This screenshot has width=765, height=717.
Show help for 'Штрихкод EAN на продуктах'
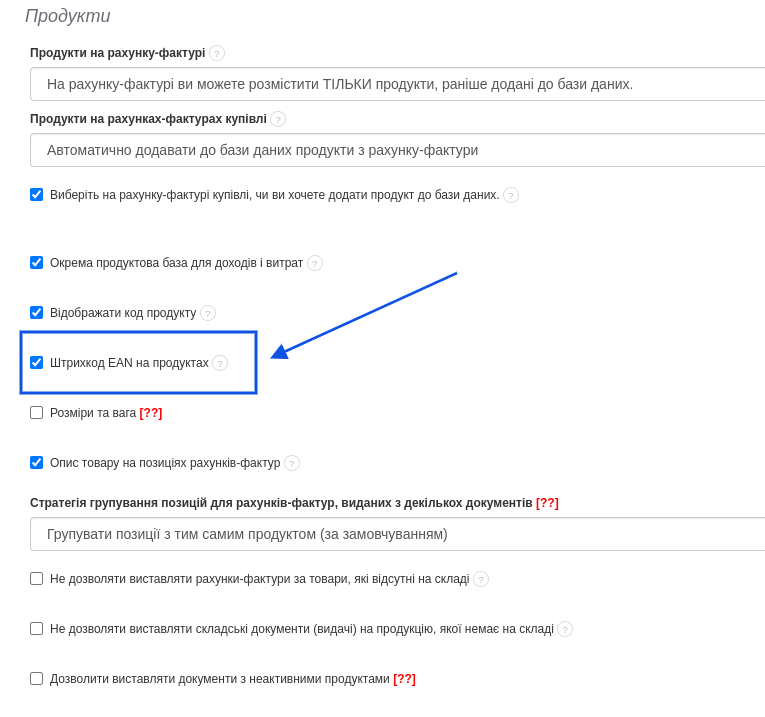click(220, 363)
